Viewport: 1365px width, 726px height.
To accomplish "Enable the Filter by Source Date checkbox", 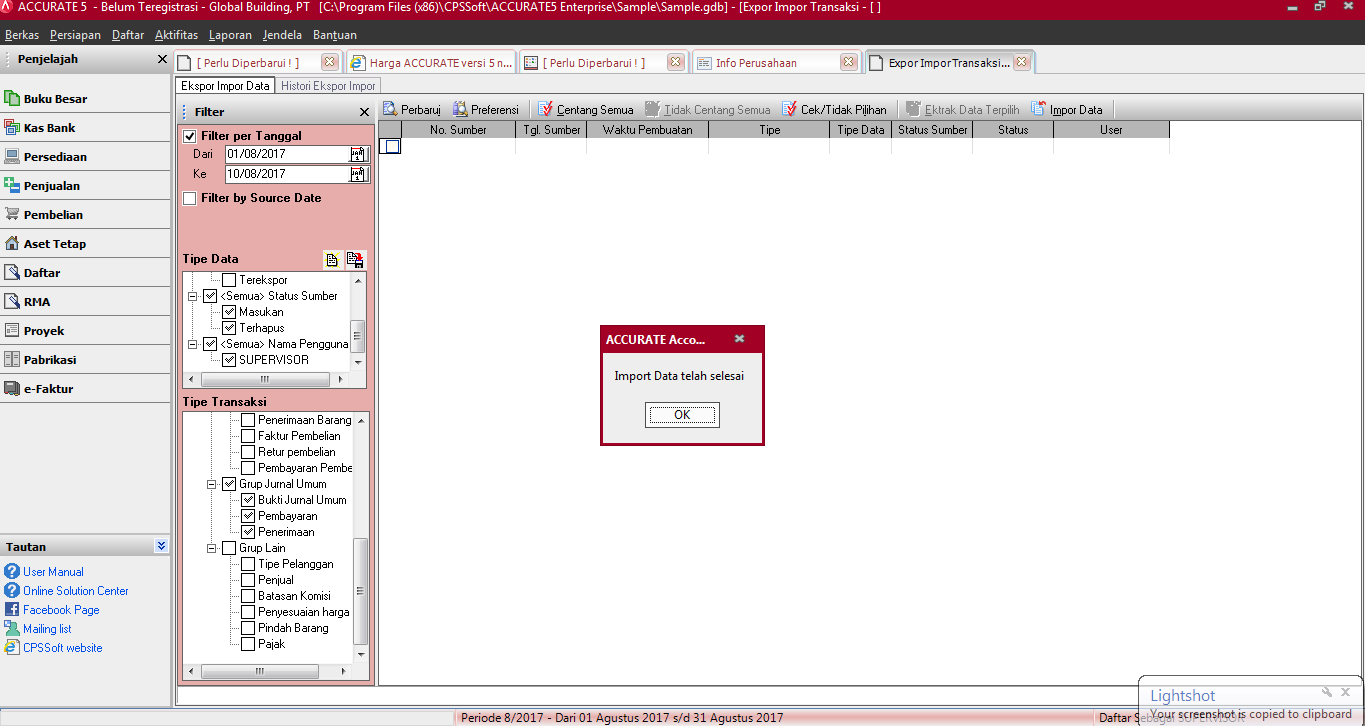I will tap(190, 199).
